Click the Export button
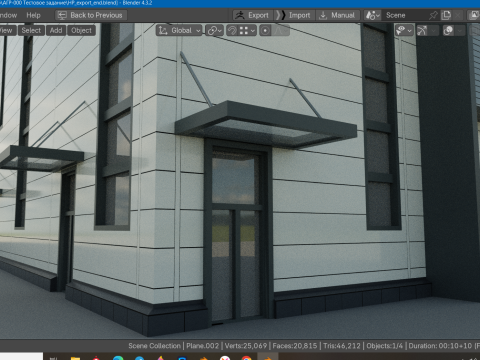Screen dimensions: 480x360 coord(253,15)
